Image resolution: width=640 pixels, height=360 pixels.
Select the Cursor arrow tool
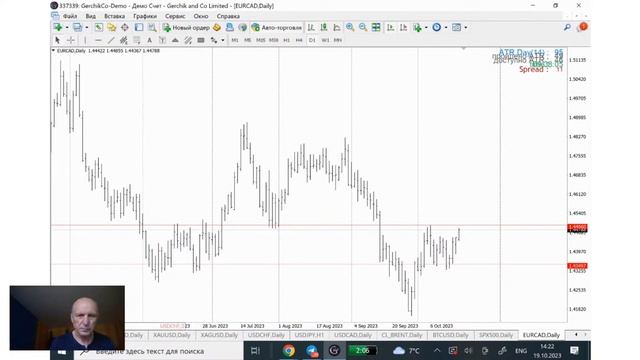58,40
